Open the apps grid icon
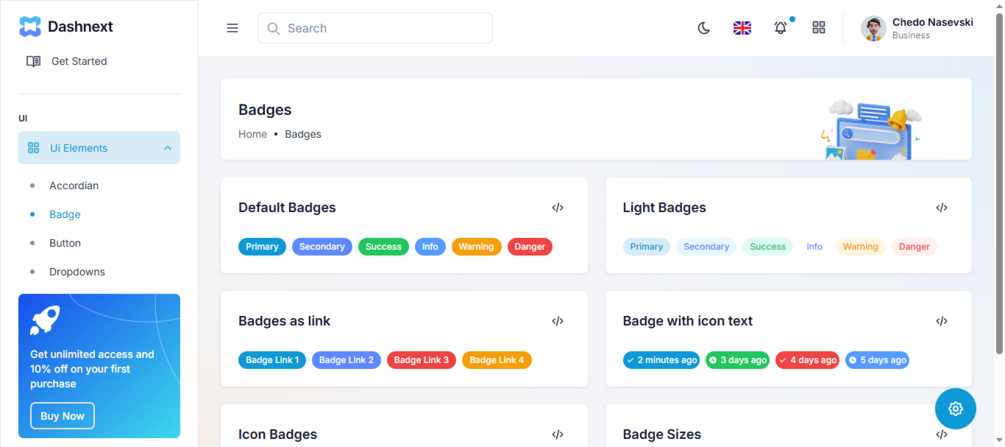The width and height of the screenshot is (1005, 447). (819, 28)
